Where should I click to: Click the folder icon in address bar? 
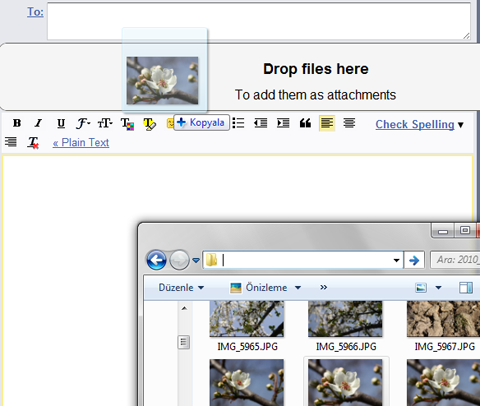[x=212, y=260]
